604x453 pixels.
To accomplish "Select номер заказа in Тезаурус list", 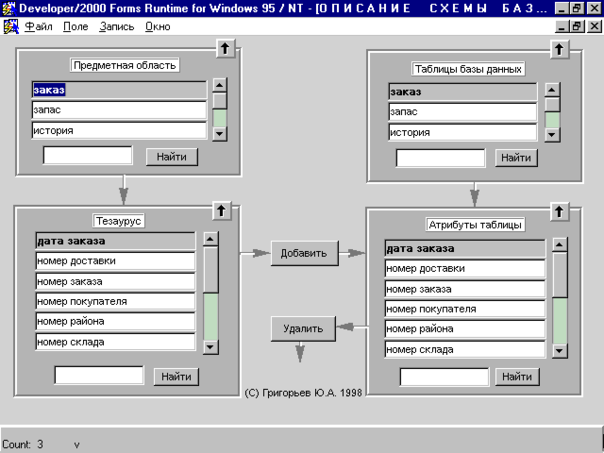I will (x=116, y=281).
